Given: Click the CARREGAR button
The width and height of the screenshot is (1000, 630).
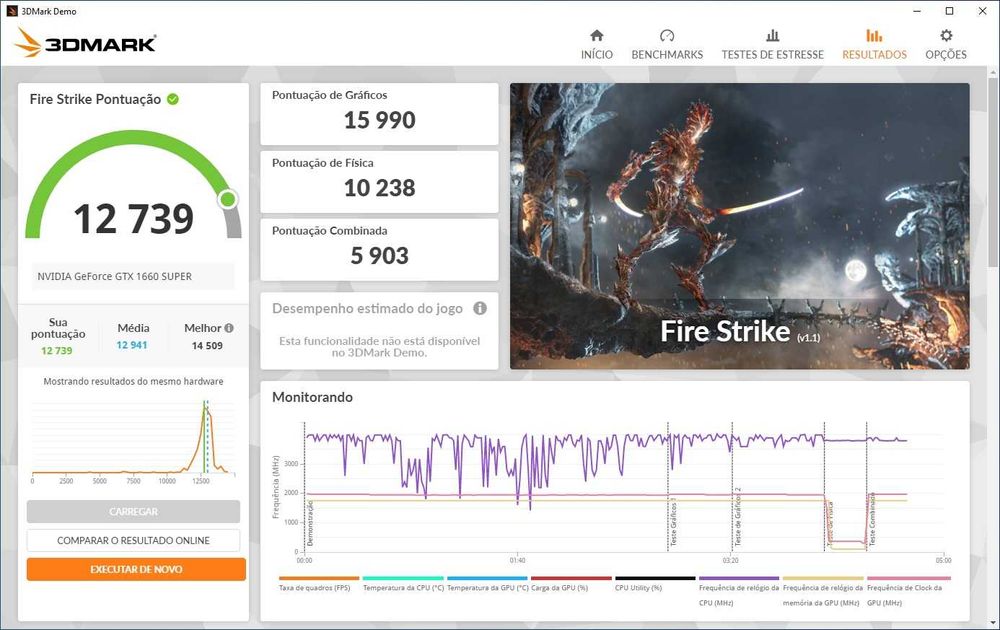Looking at the screenshot, I should (x=133, y=511).
